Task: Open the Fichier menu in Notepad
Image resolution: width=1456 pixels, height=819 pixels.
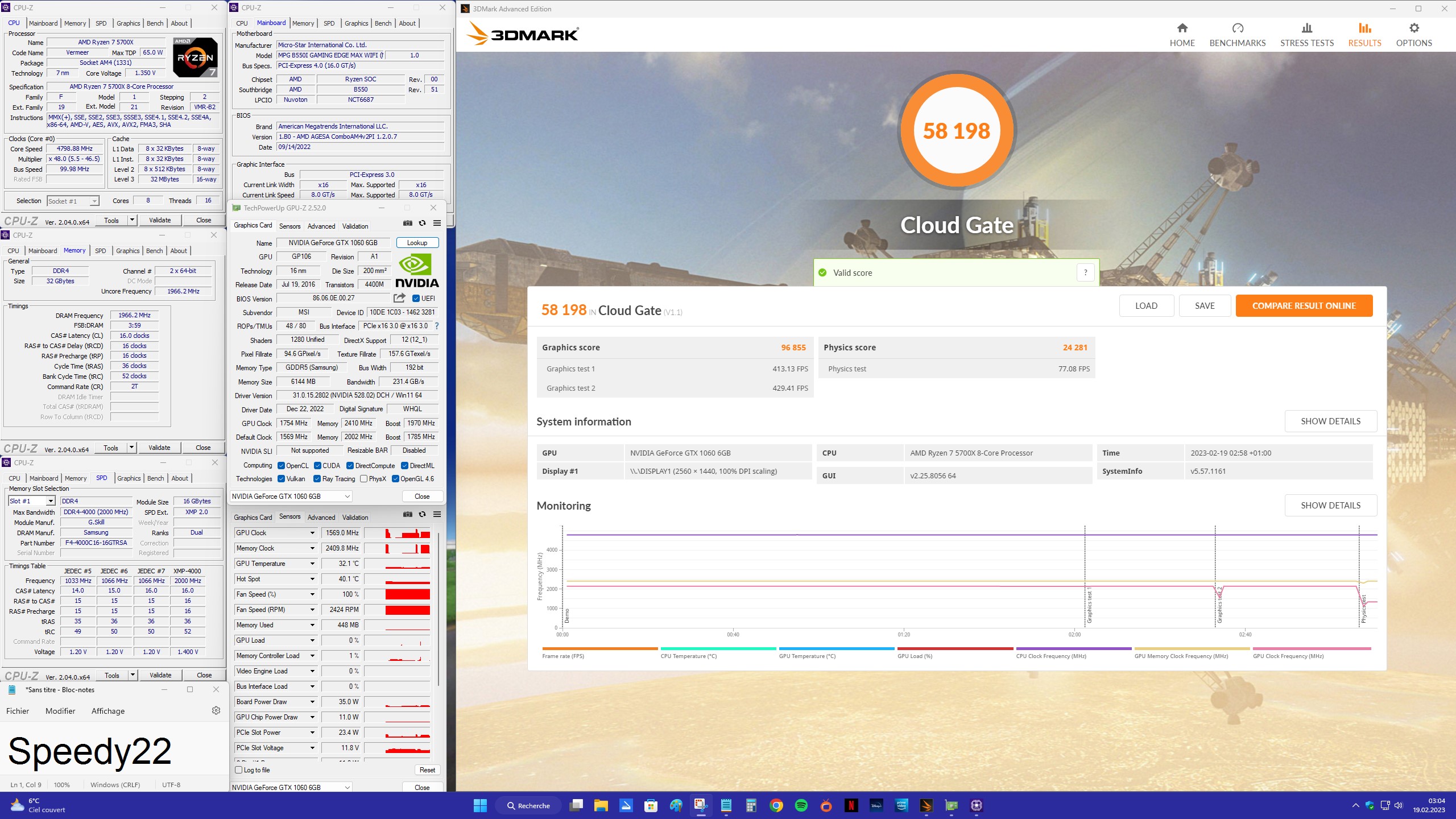Action: point(18,710)
